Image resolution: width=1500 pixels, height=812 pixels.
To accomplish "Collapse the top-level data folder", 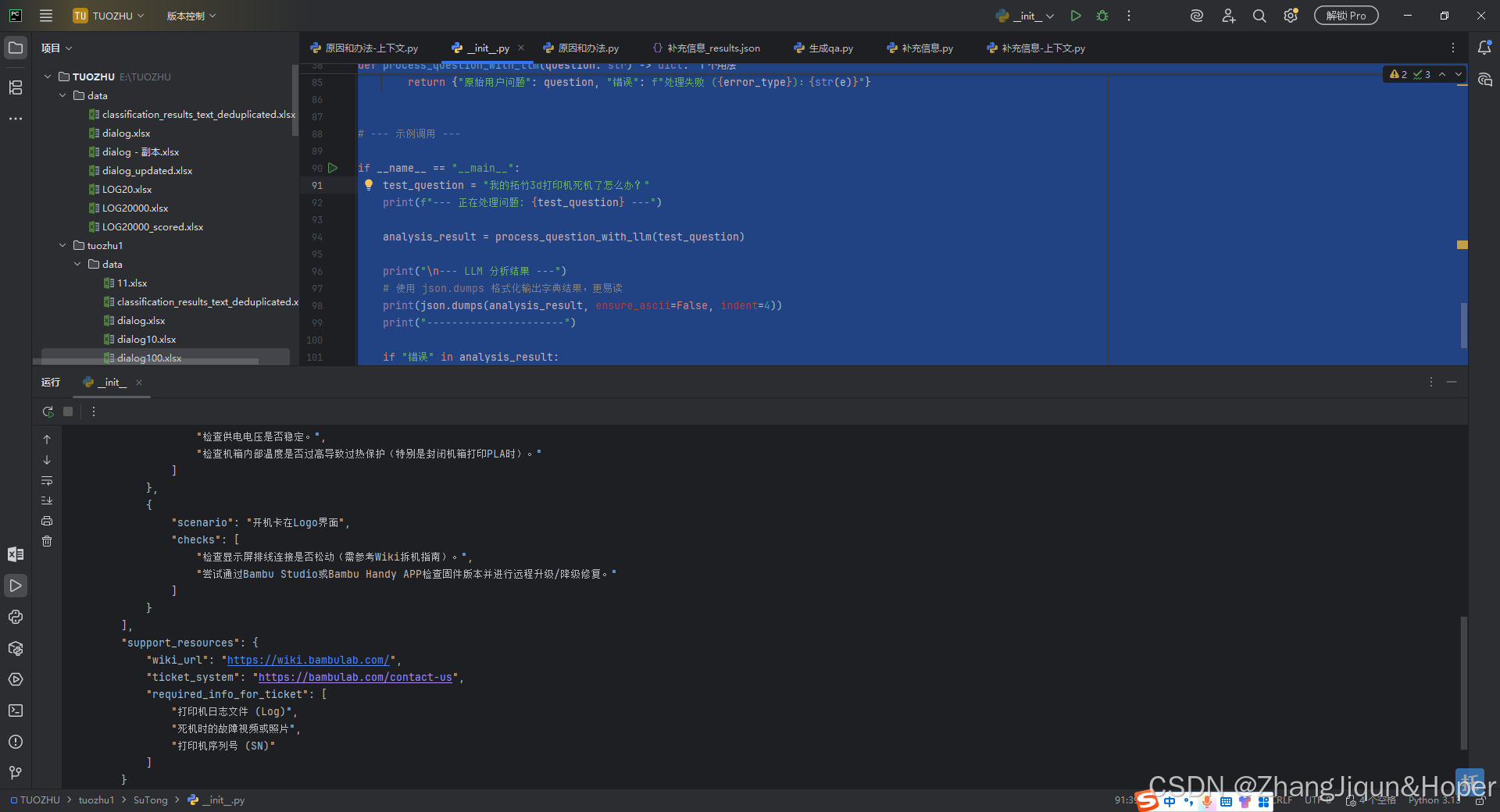I will point(62,95).
